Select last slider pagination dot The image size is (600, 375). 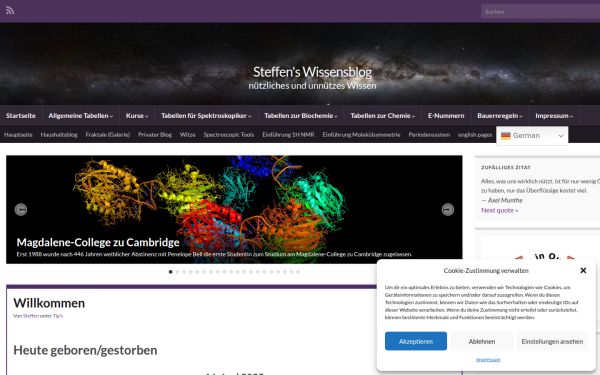click(298, 272)
